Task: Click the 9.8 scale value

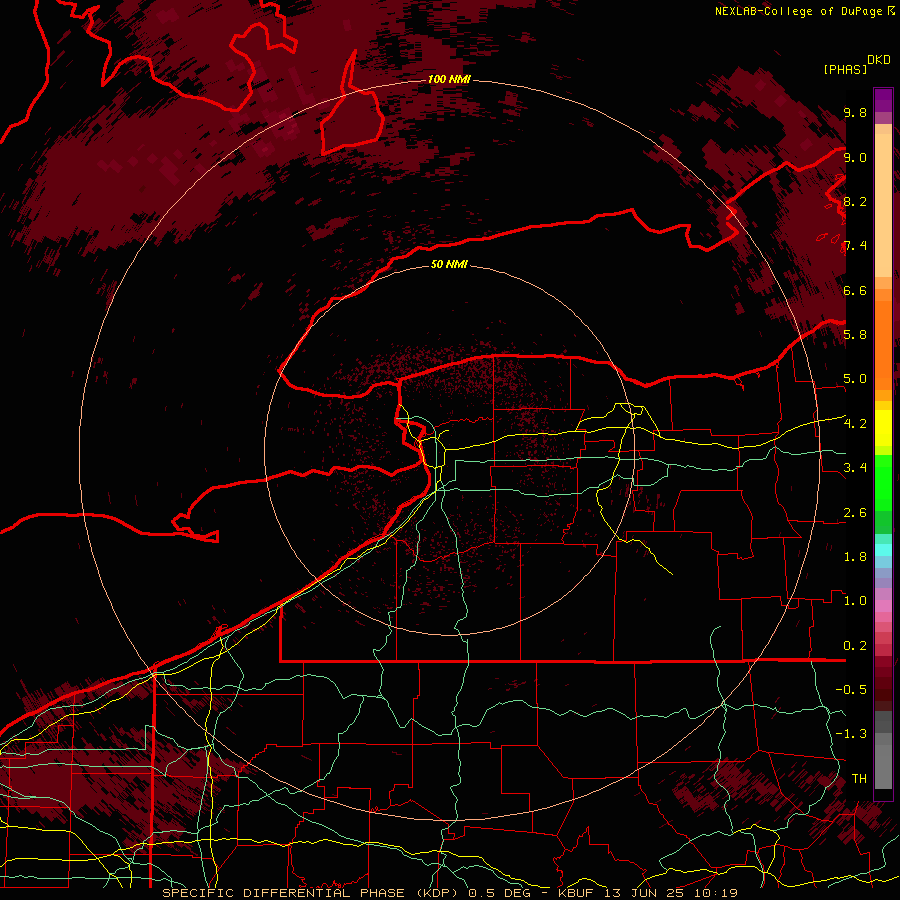Action: click(x=855, y=113)
